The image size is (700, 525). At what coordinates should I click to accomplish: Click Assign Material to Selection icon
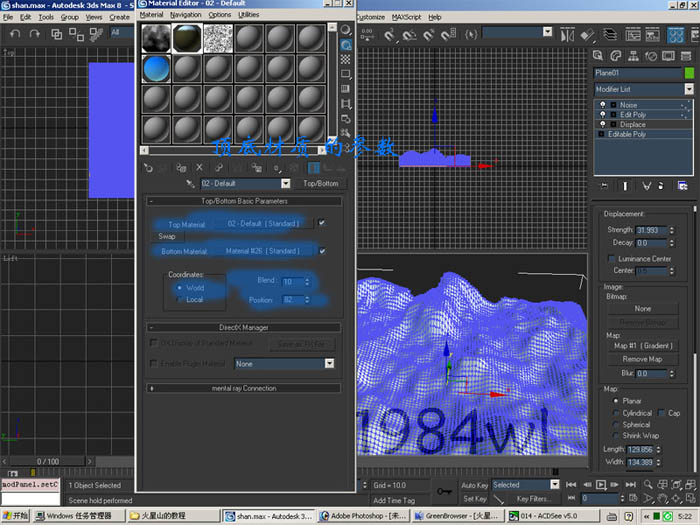pyautogui.click(x=181, y=167)
